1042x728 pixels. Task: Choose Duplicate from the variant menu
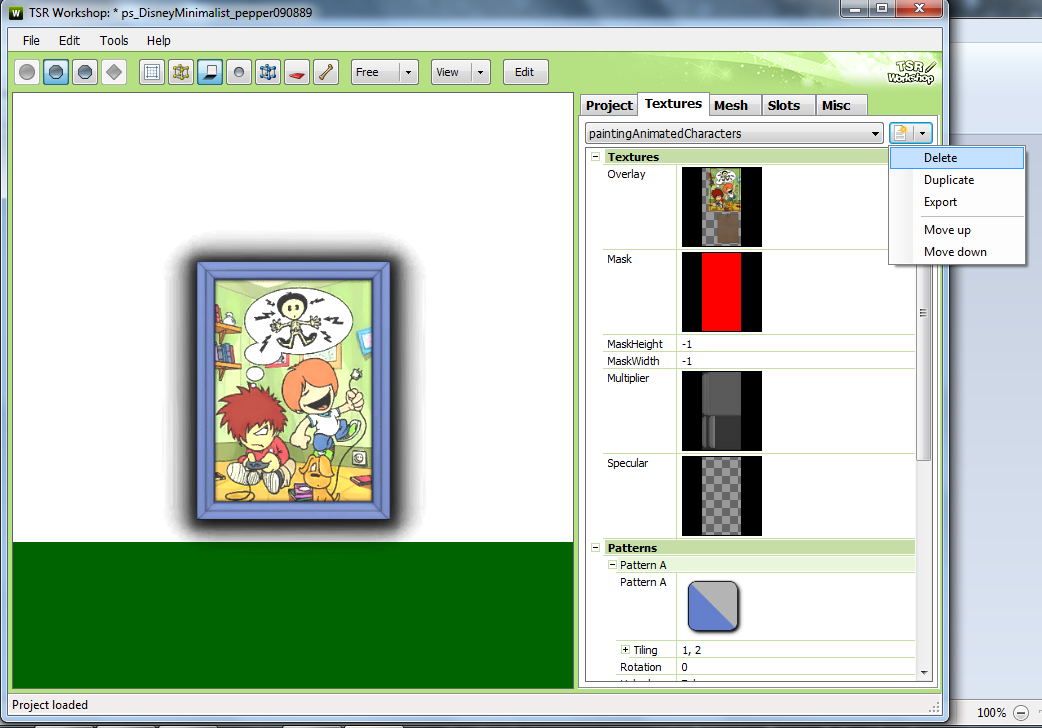957,180
